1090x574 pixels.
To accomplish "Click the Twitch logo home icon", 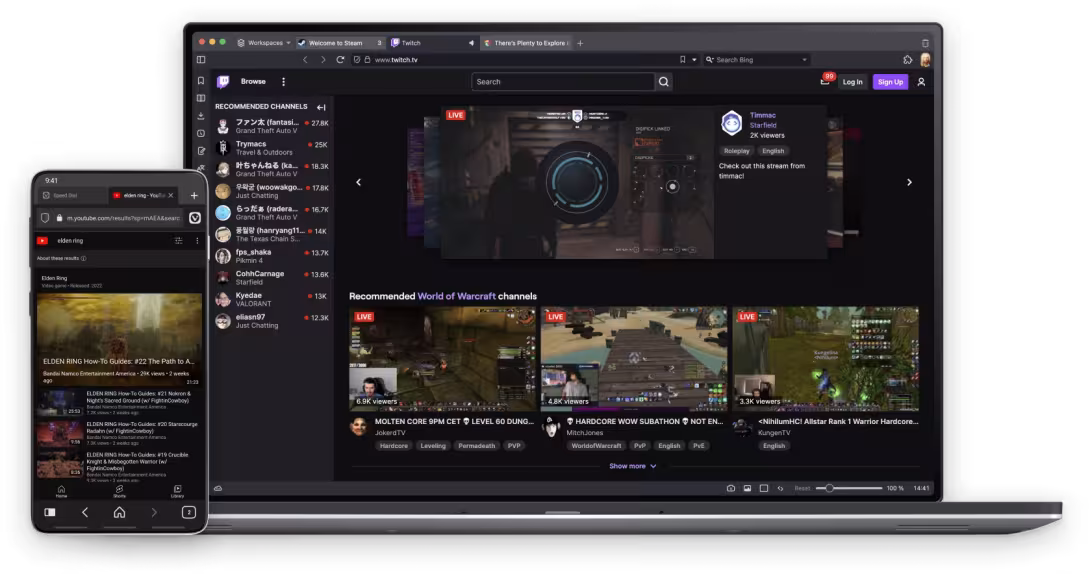I will point(223,82).
